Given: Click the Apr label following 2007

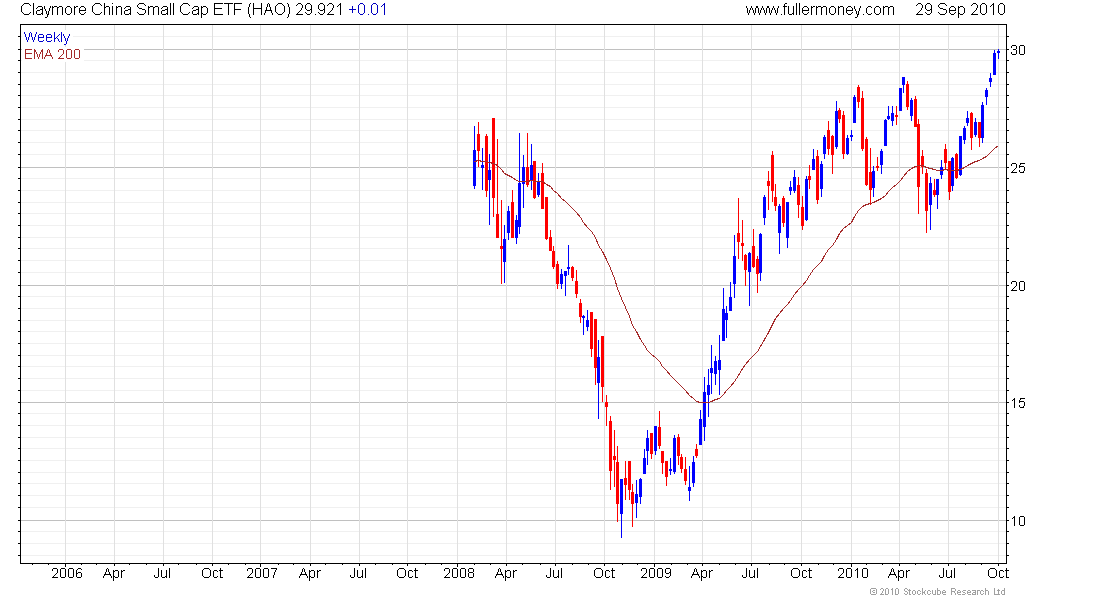Looking at the screenshot, I should (309, 573).
